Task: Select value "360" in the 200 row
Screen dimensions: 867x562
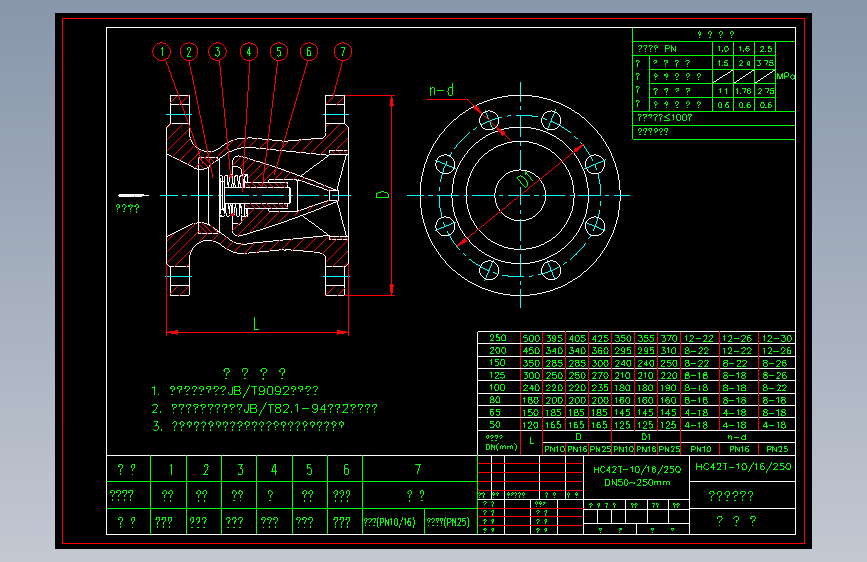Action: tap(600, 351)
